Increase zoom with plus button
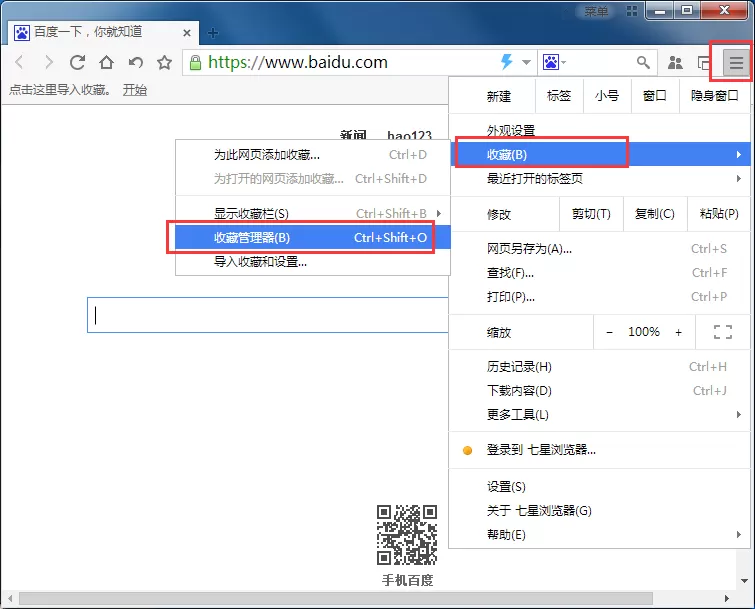The image size is (755, 609). (678, 332)
